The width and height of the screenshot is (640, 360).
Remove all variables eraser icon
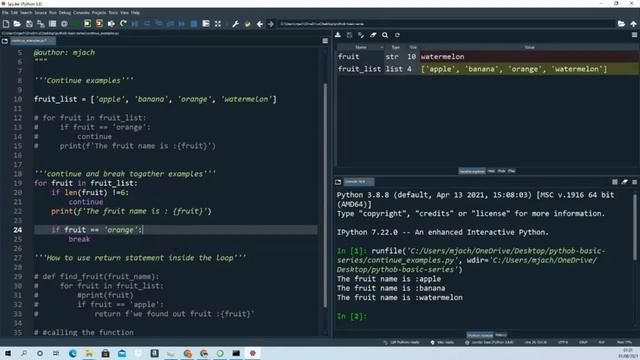(373, 35)
